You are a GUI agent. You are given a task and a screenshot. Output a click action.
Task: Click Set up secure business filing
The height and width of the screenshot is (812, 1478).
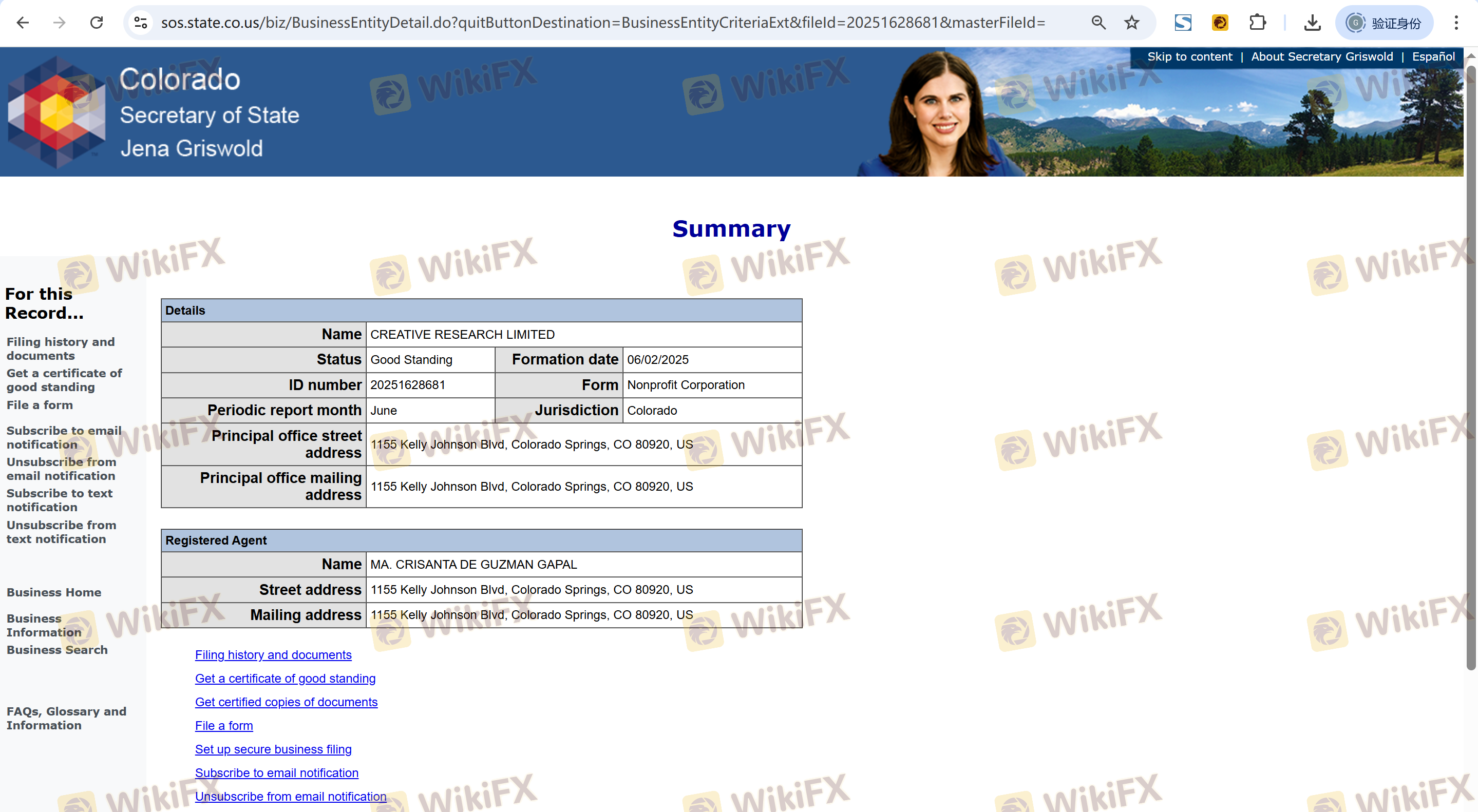click(273, 749)
